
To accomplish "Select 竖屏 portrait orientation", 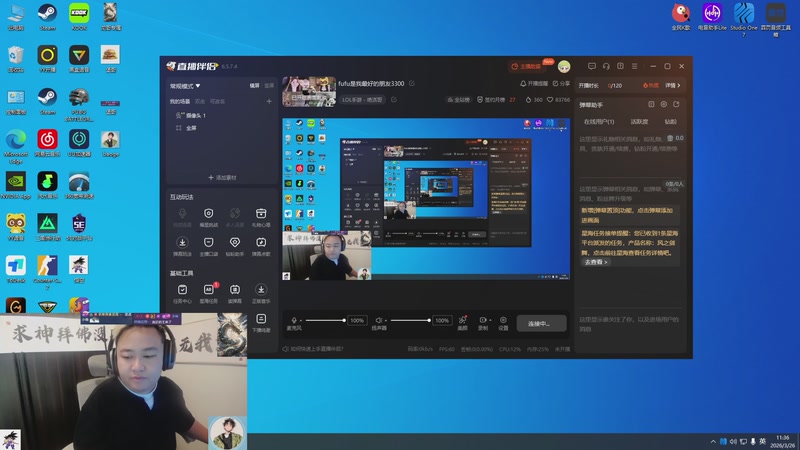I will (x=269, y=86).
